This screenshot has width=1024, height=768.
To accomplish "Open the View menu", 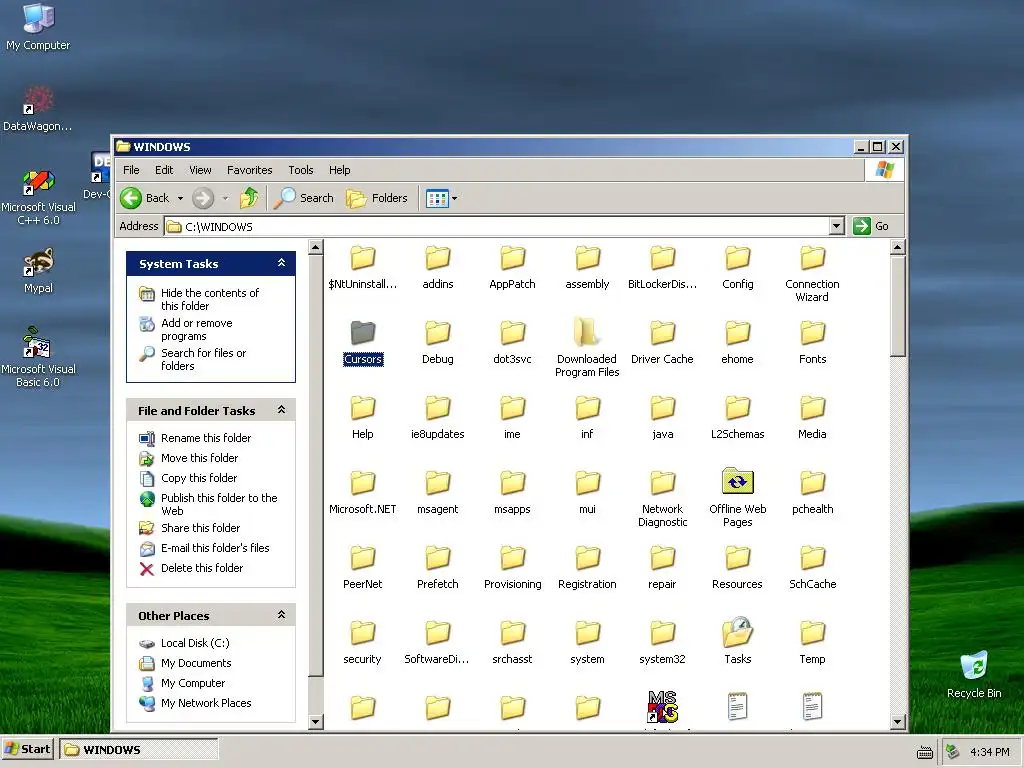I will coord(200,170).
